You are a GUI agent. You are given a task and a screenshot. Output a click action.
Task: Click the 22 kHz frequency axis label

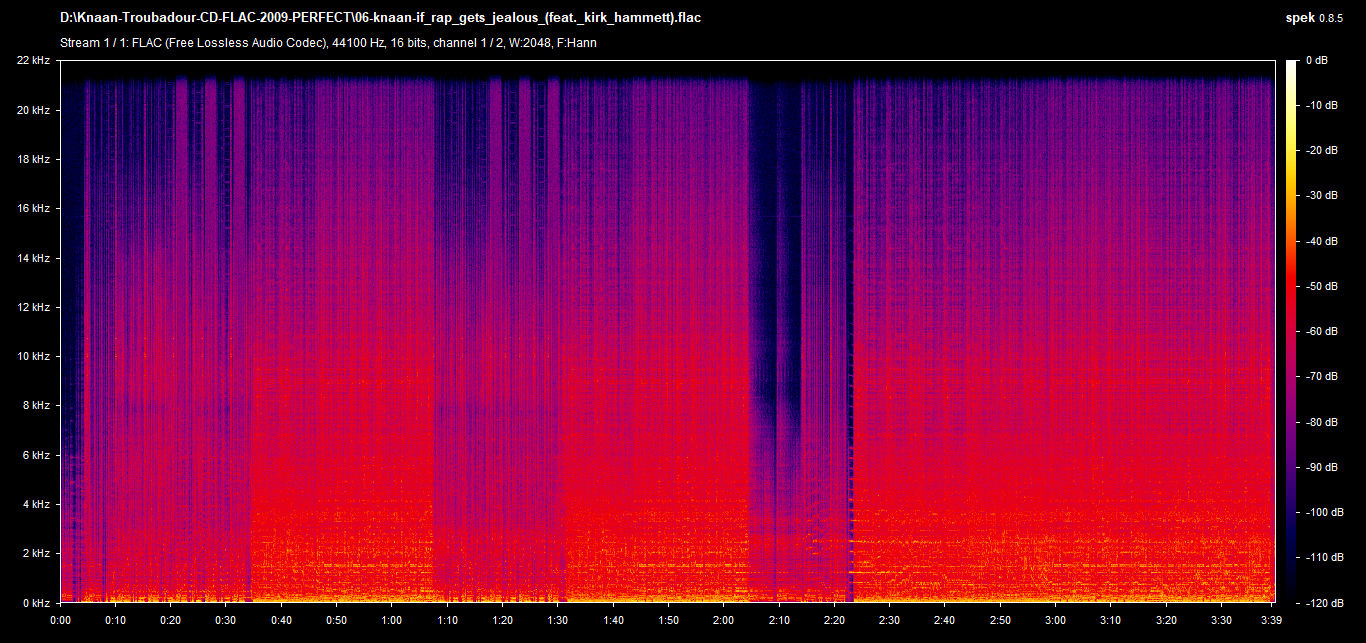(33, 61)
